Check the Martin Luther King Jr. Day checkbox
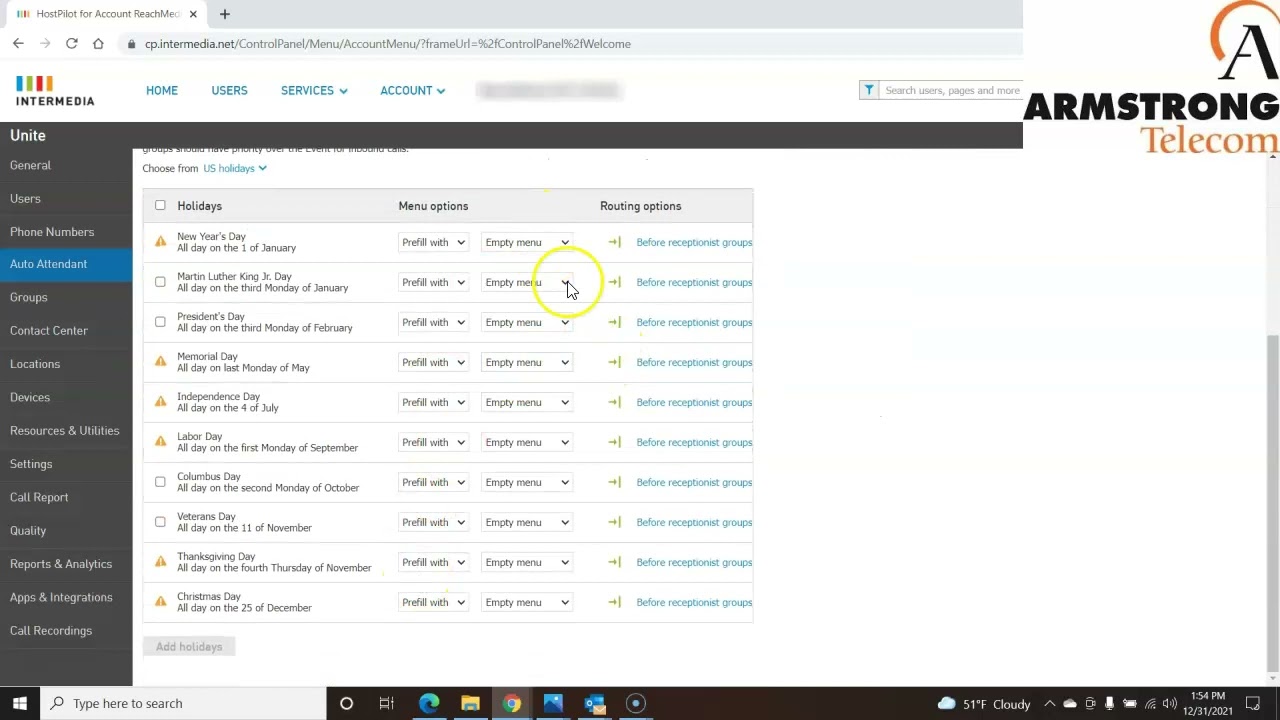1280x720 pixels. click(x=160, y=282)
